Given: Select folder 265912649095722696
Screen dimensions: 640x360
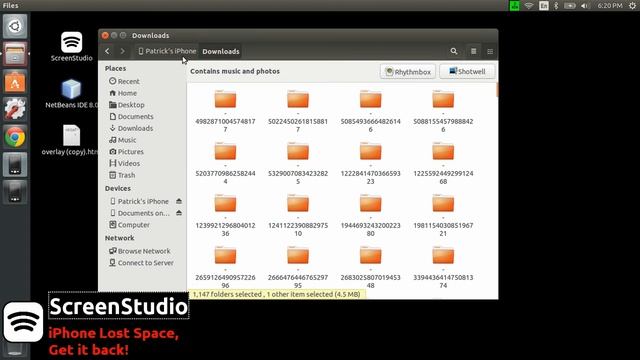Looking at the screenshot, I should (225, 267).
